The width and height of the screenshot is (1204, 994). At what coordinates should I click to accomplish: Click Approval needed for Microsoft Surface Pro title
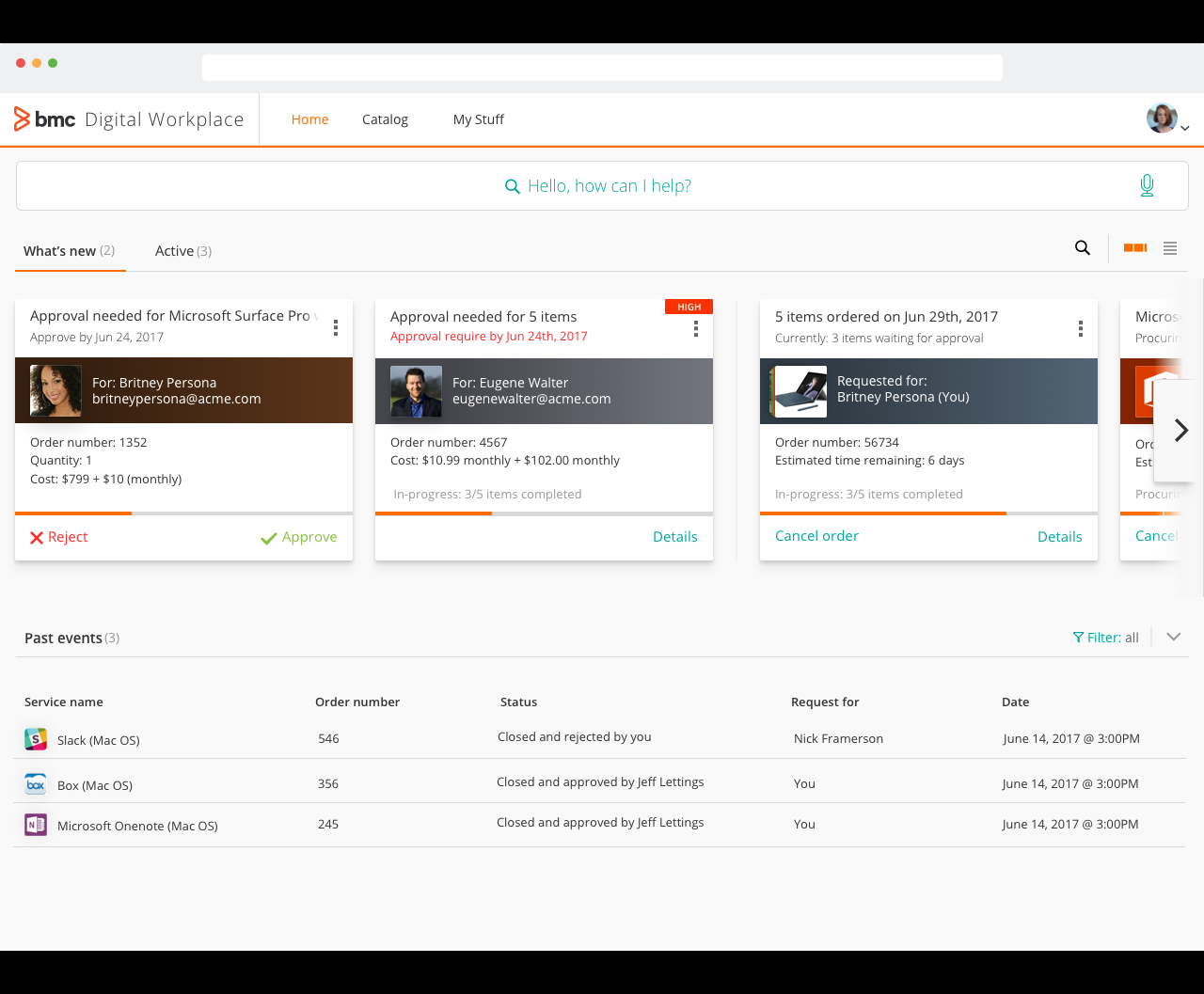pos(174,316)
